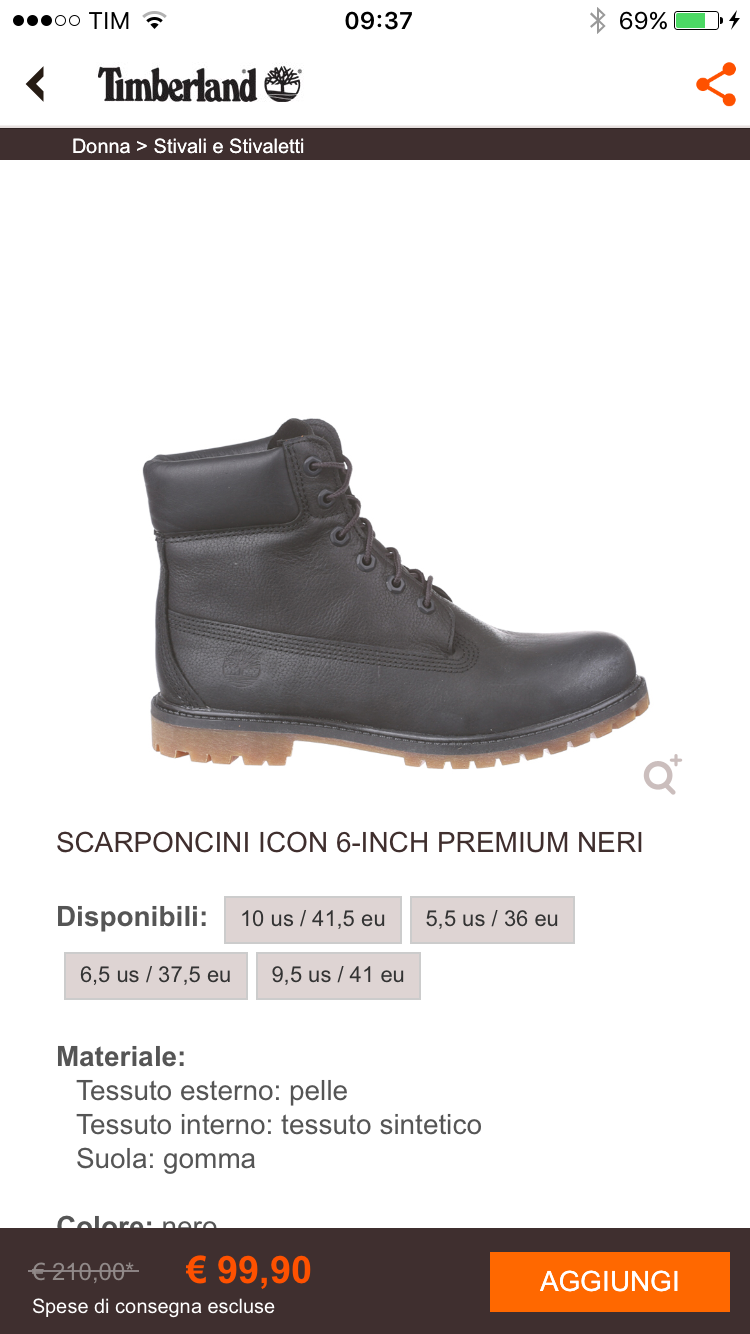The height and width of the screenshot is (1334, 750).
Task: Go to Stivali e Stivaletti breadcrumb
Action: 229,146
